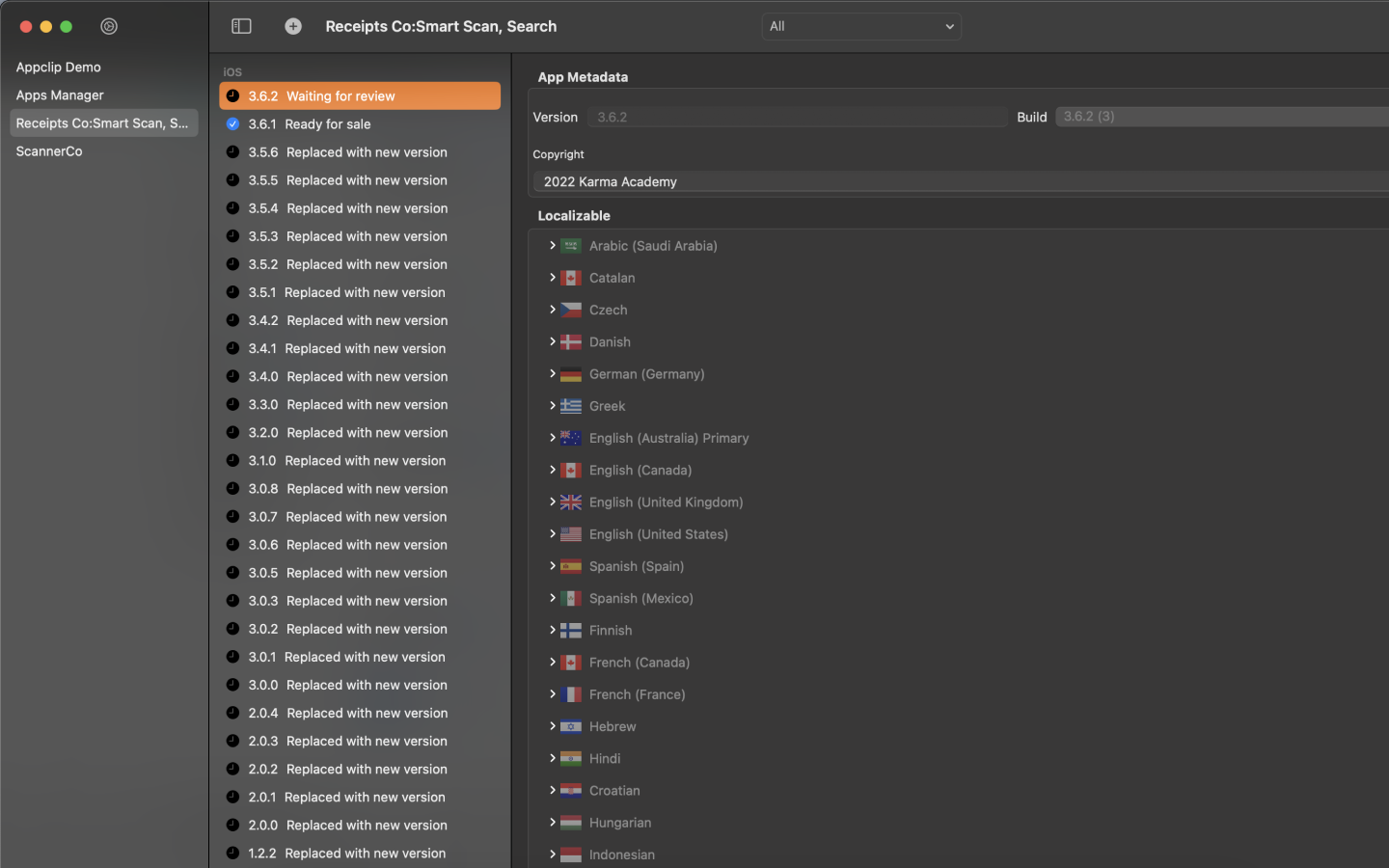Click the Finnish language label

(x=611, y=630)
